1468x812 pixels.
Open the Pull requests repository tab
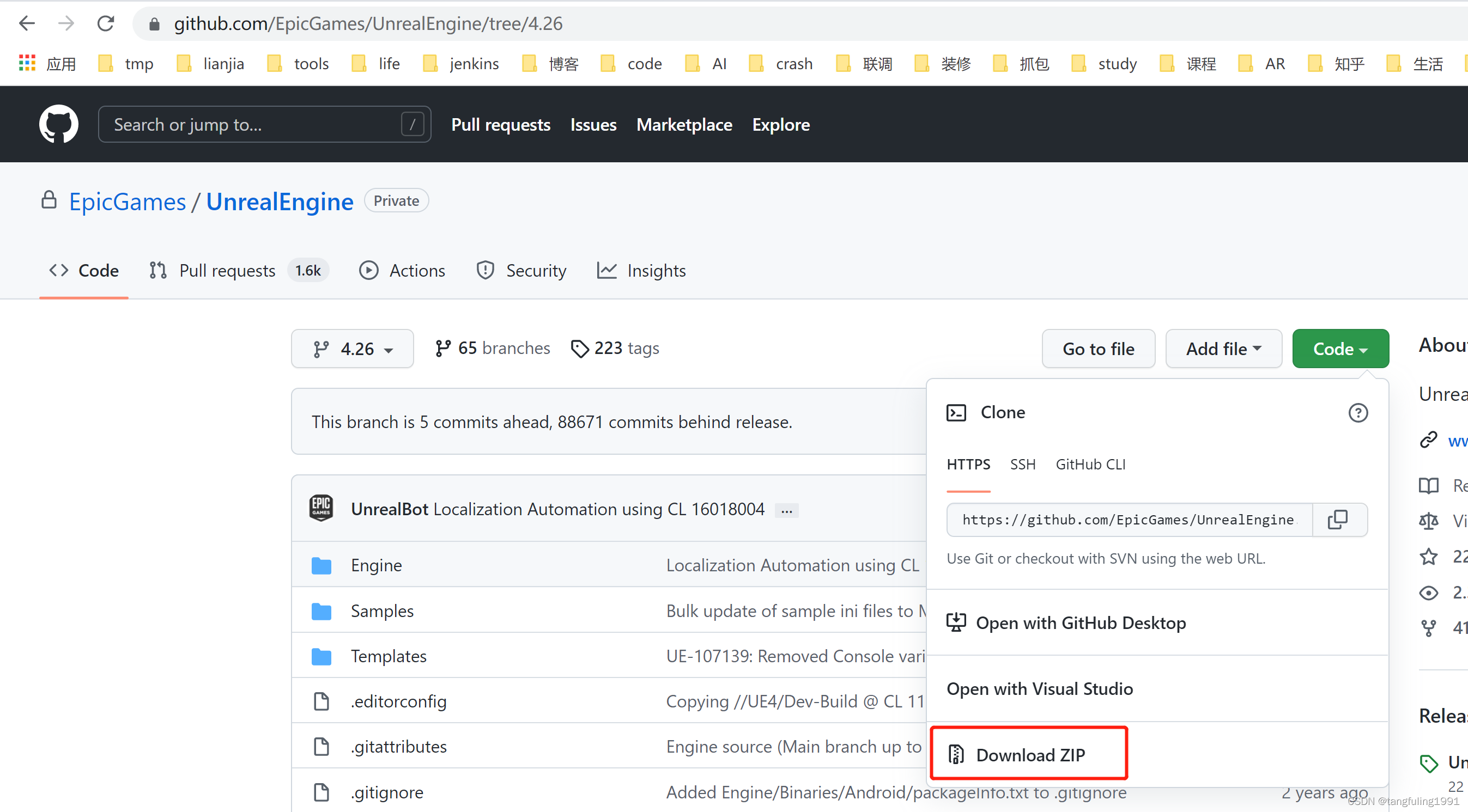tap(239, 271)
